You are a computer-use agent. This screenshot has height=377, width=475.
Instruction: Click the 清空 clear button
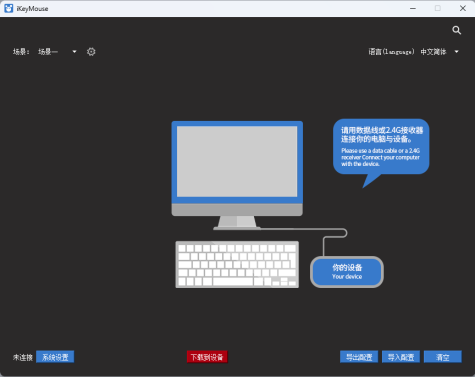(x=443, y=357)
